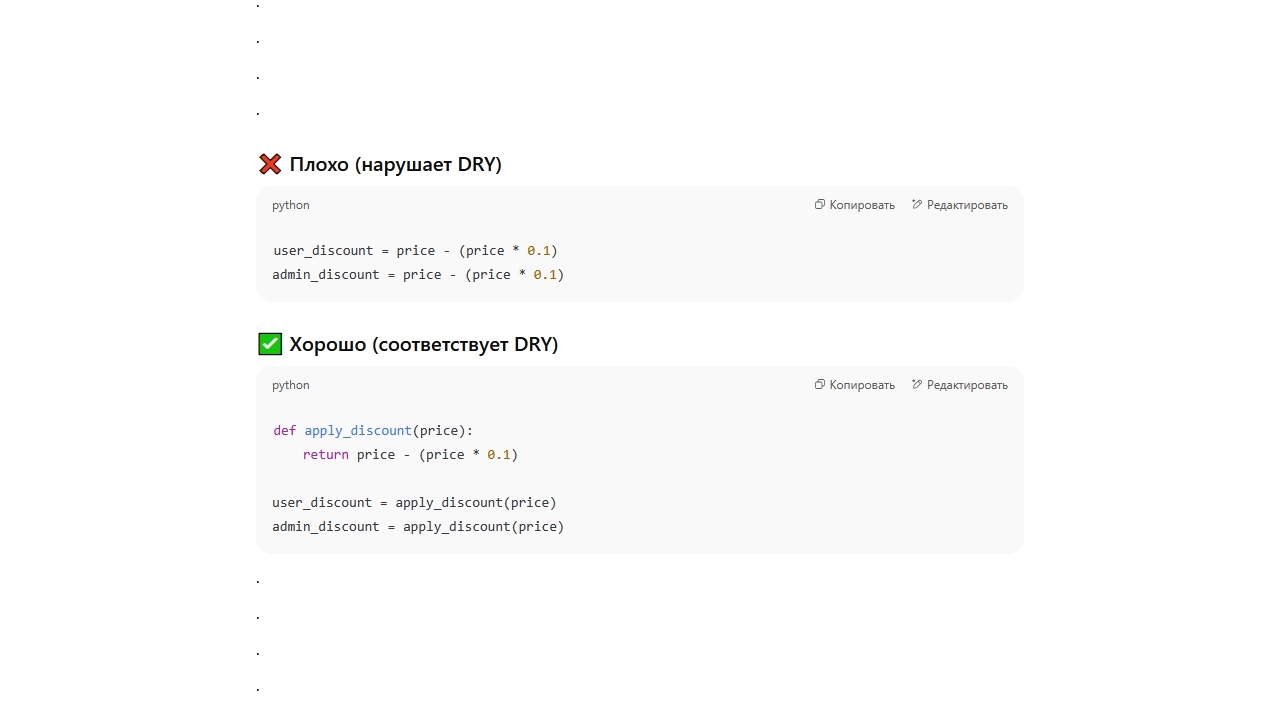Click the apply_discount function name in the code

click(x=357, y=430)
